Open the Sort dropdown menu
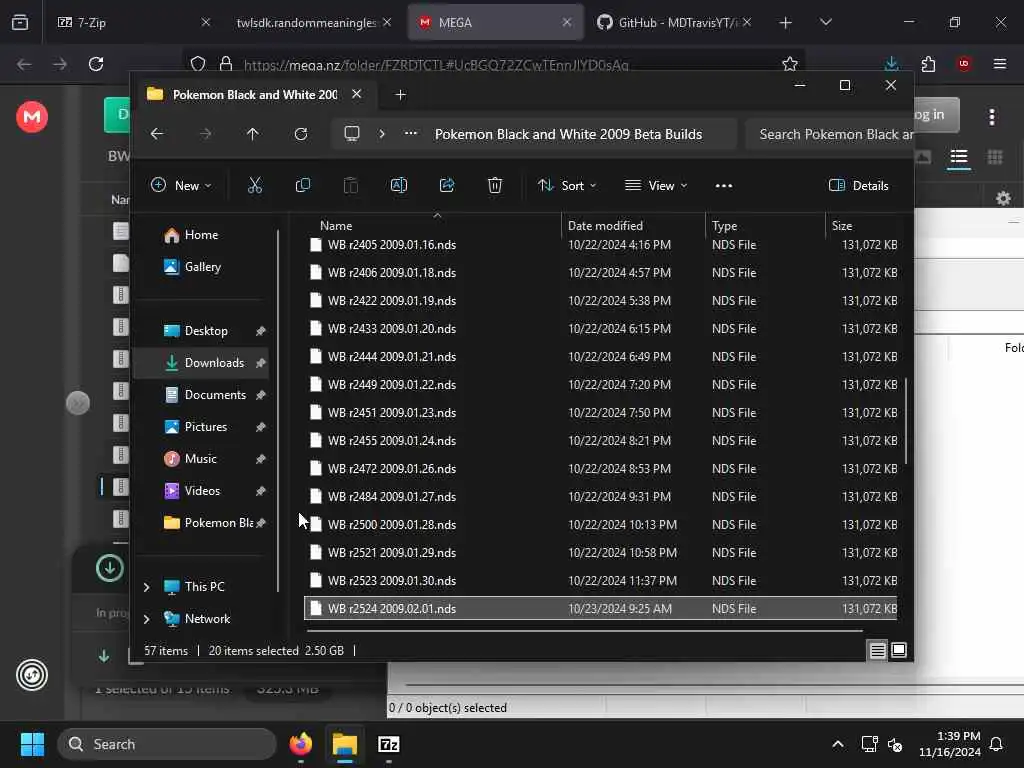The image size is (1024, 768). pyautogui.click(x=567, y=185)
